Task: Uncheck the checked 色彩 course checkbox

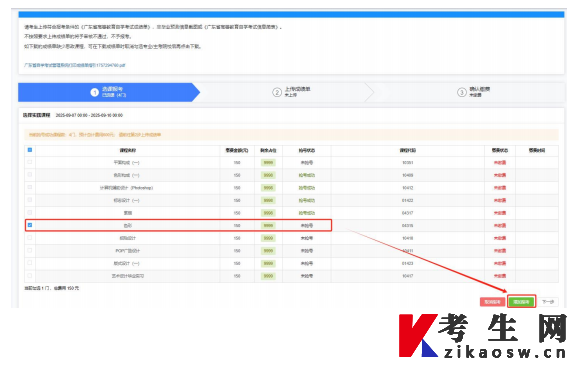Action: (x=30, y=225)
